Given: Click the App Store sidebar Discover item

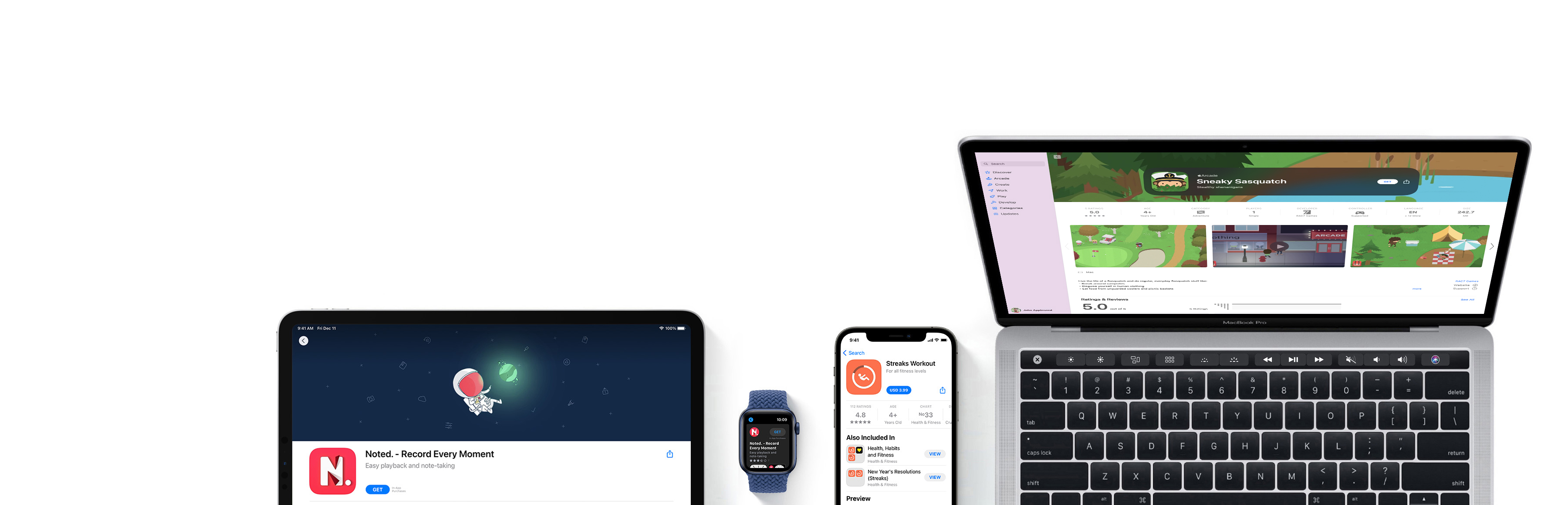Looking at the screenshot, I should click(1000, 172).
